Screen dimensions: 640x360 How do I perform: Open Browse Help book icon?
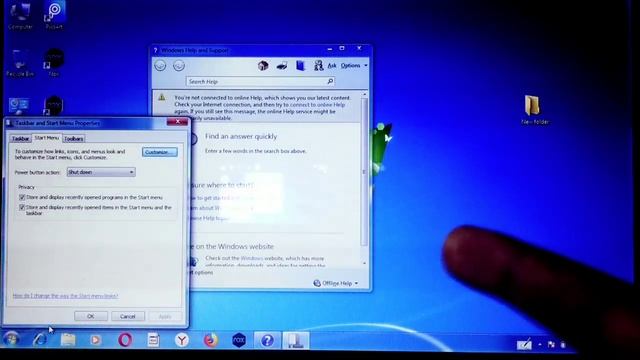[x=300, y=65]
